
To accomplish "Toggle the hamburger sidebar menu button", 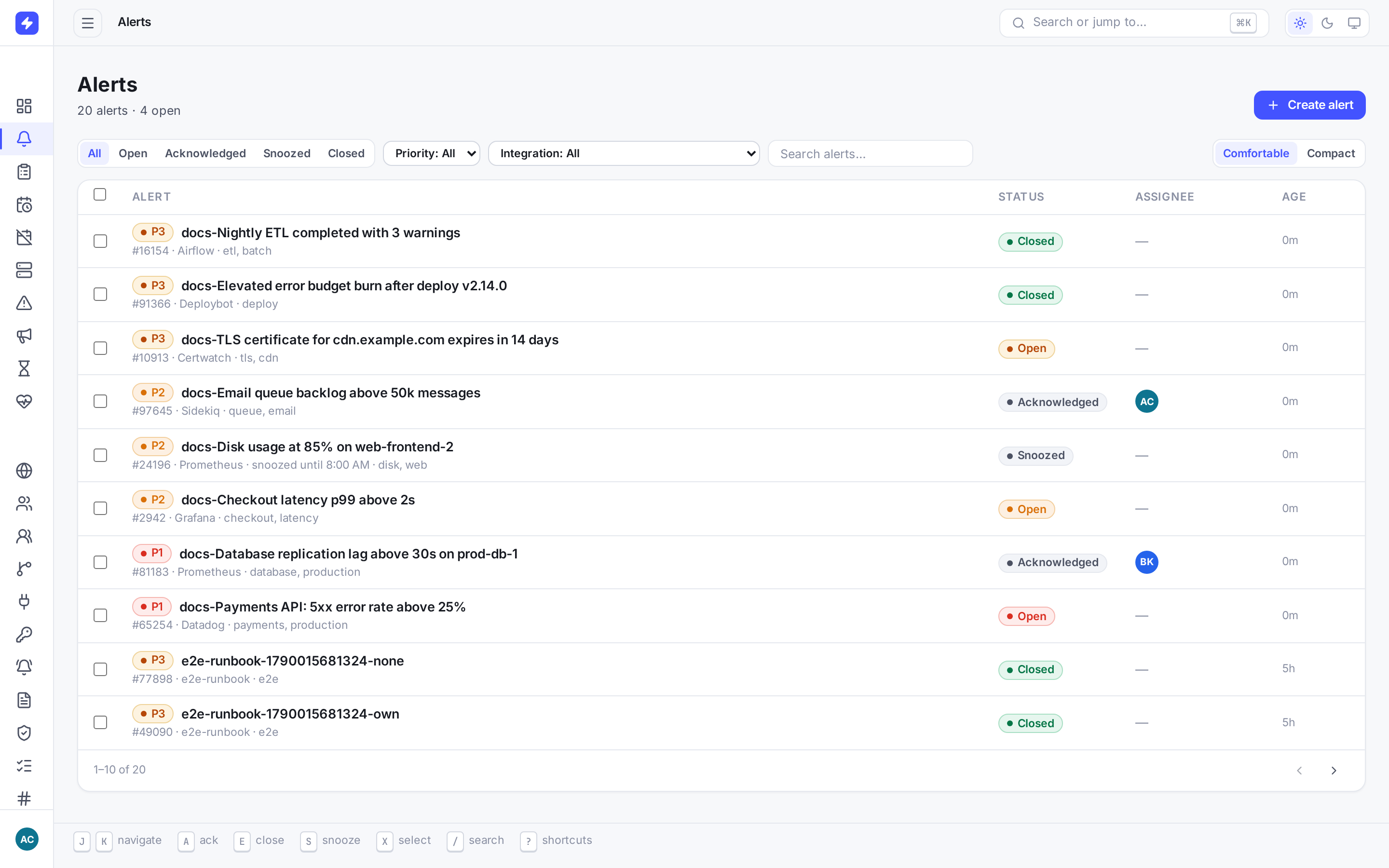I will tap(88, 23).
